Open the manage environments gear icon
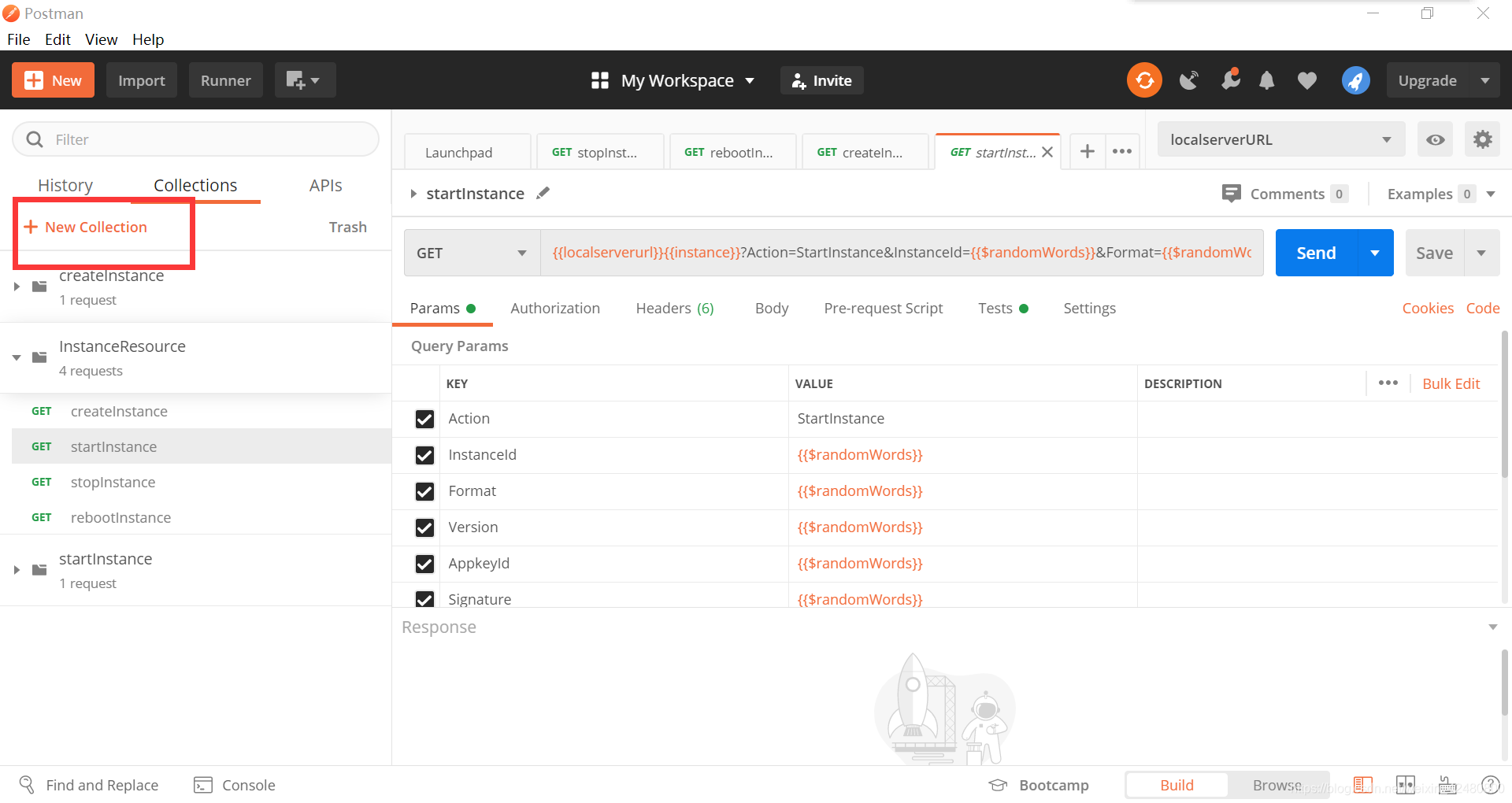This screenshot has width=1512, height=803. 1483,140
